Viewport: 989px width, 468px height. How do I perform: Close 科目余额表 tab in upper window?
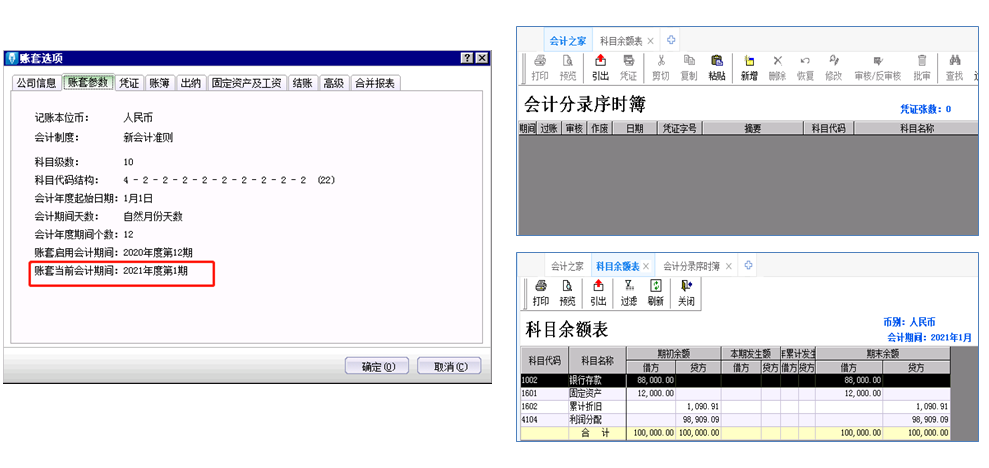(650, 41)
